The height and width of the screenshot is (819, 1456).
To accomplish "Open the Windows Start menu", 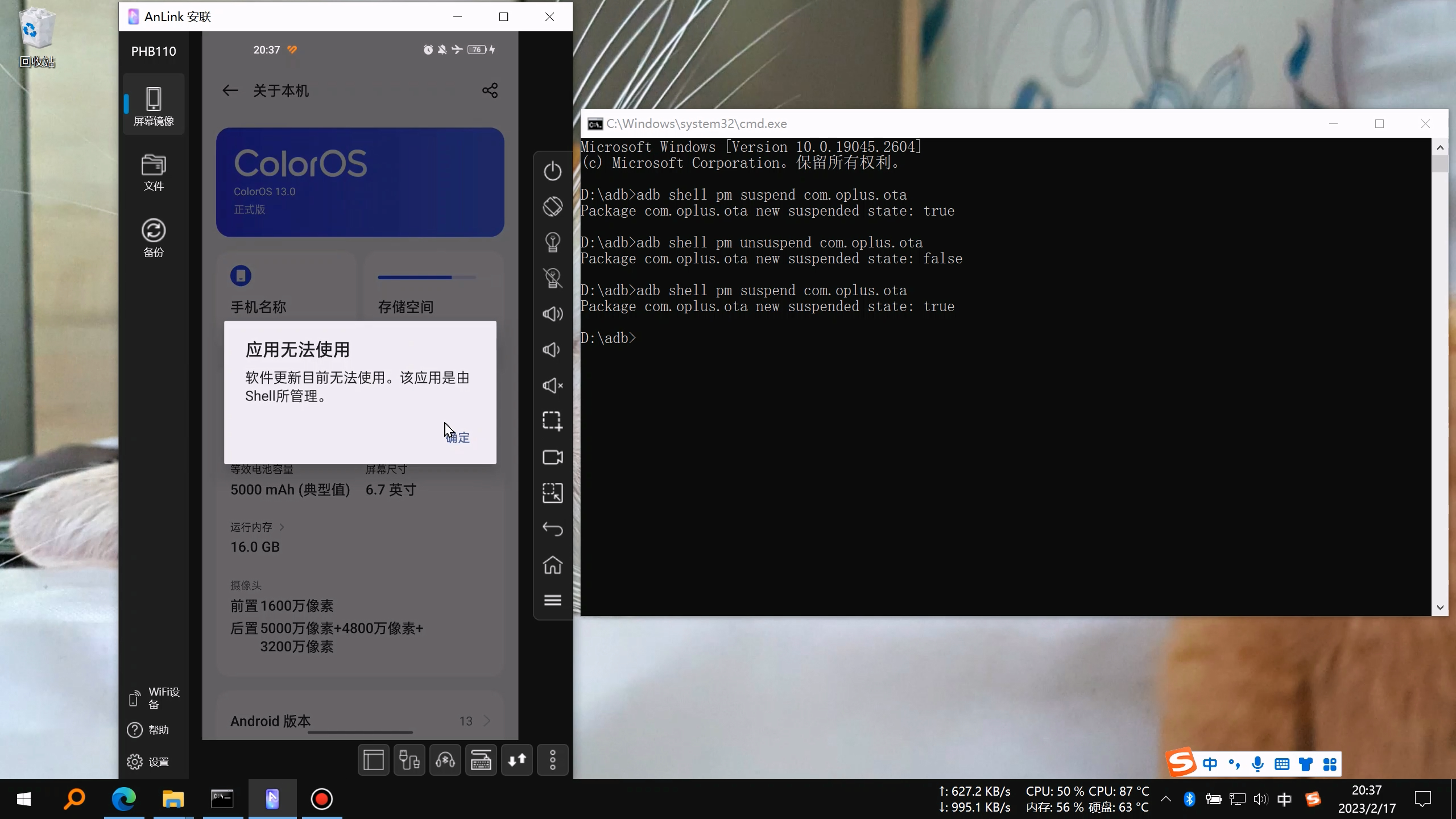I will [x=24, y=799].
